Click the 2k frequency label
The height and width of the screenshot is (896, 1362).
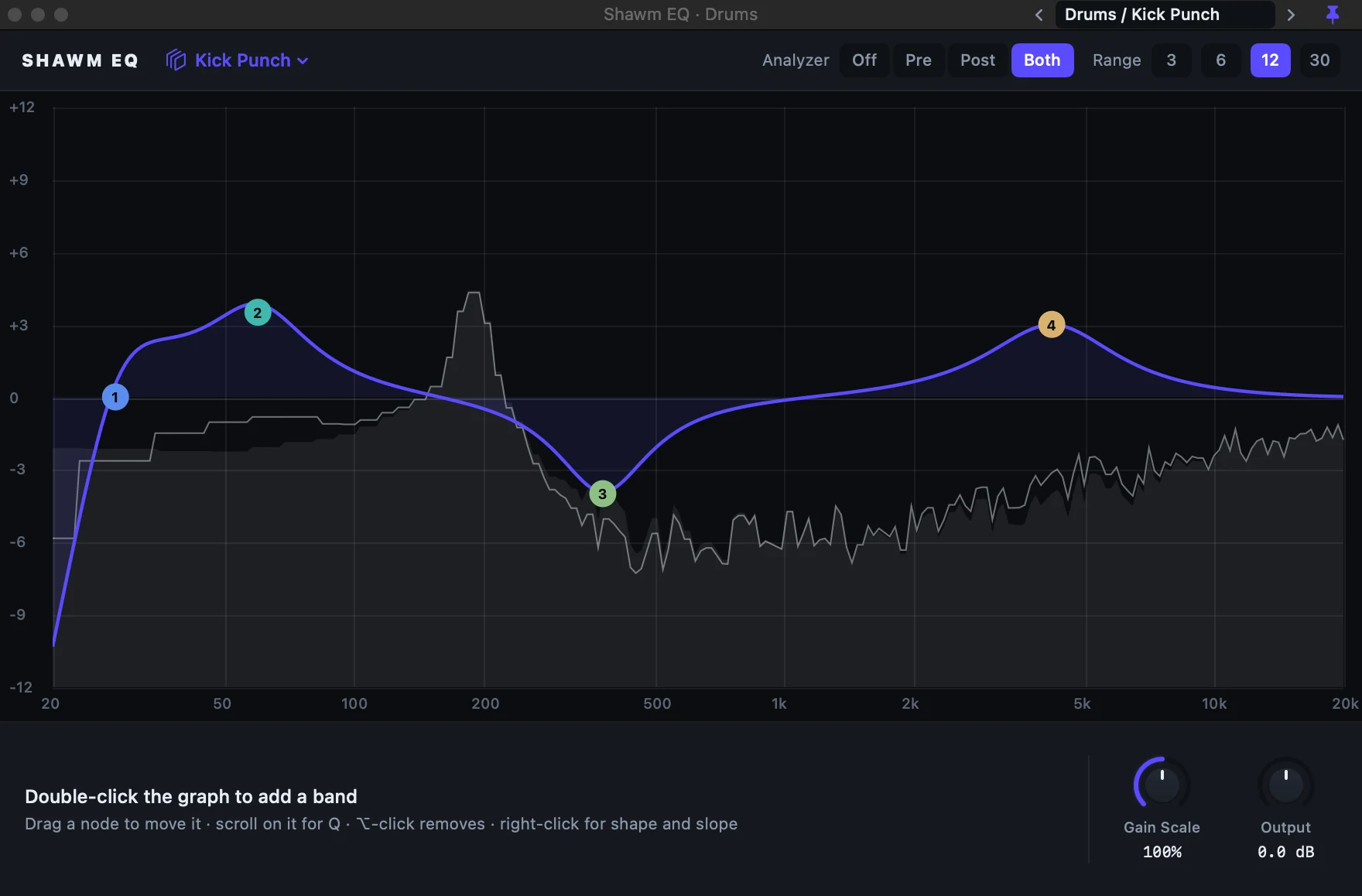click(910, 703)
